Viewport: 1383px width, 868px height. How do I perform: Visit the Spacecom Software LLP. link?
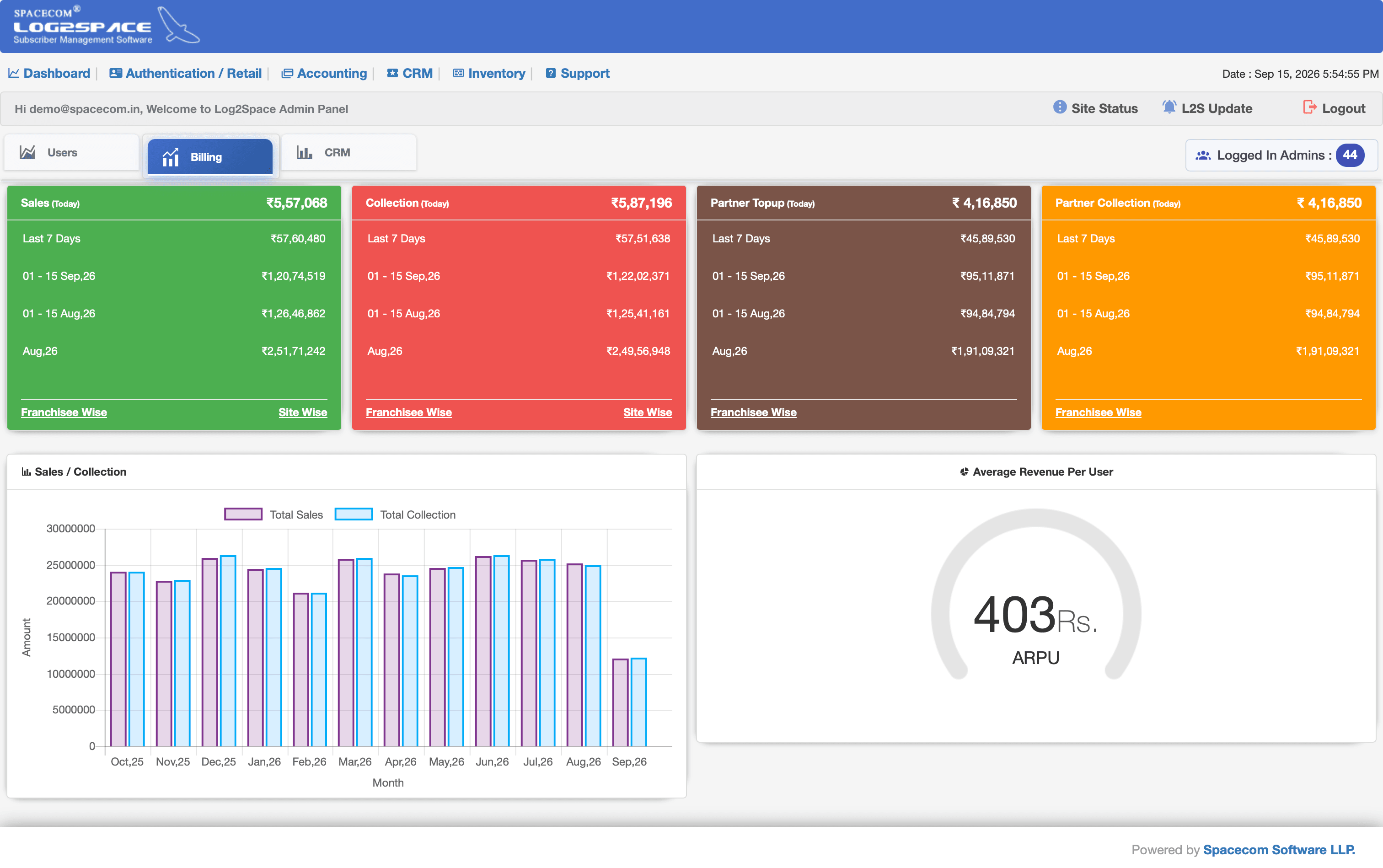pos(1279,850)
